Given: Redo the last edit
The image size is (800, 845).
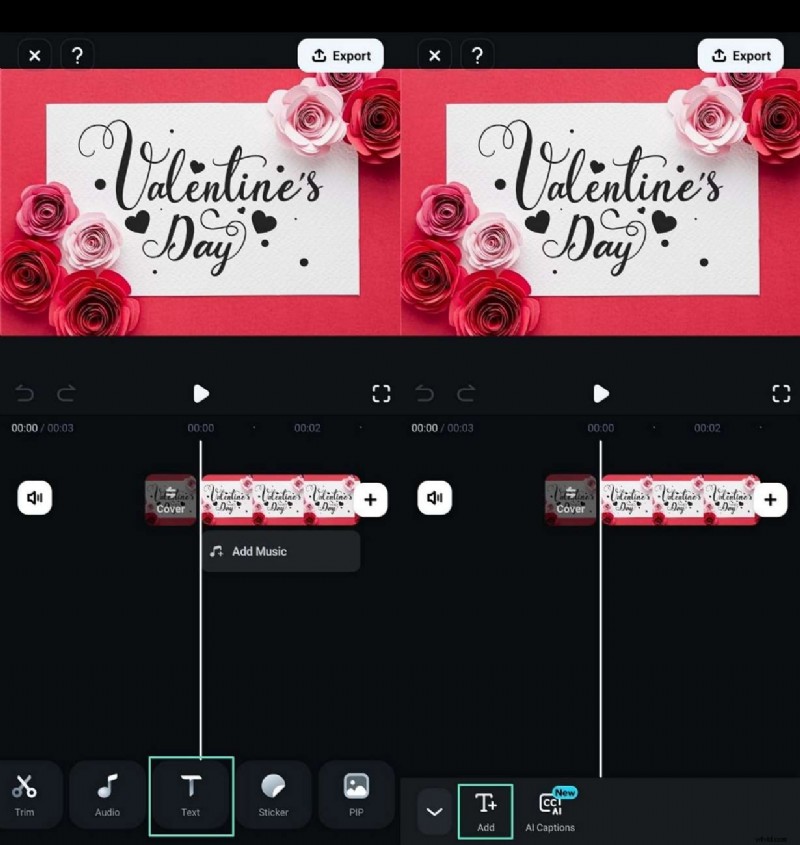Looking at the screenshot, I should [x=66, y=393].
